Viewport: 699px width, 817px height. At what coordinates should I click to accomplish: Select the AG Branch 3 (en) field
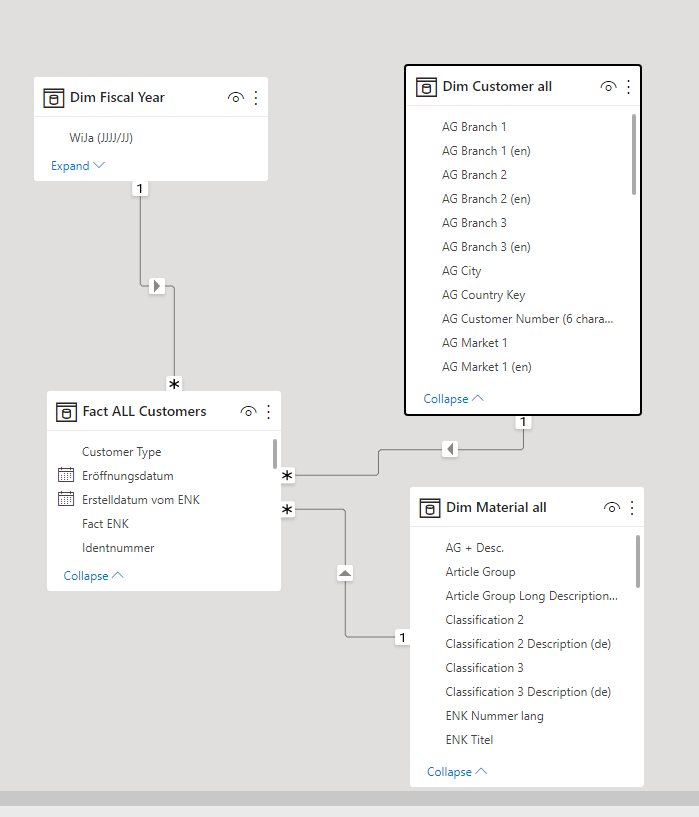click(x=486, y=246)
